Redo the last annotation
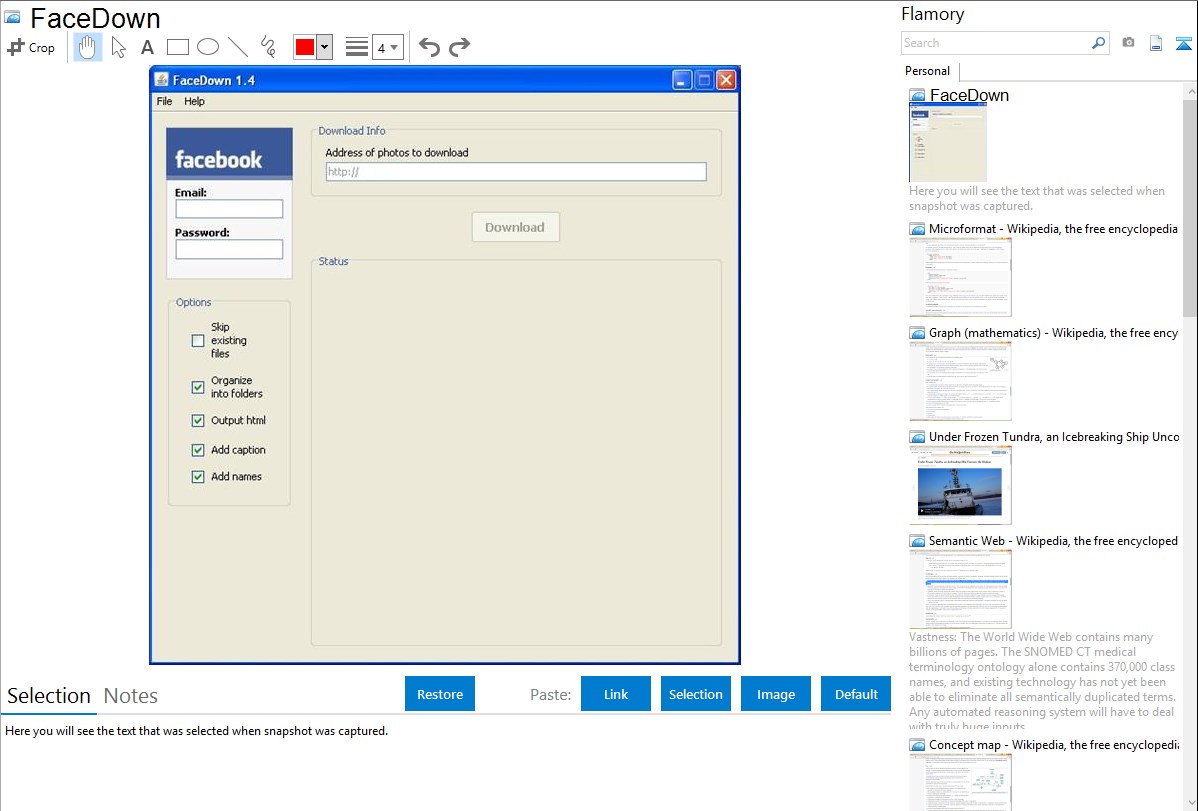 tap(459, 47)
